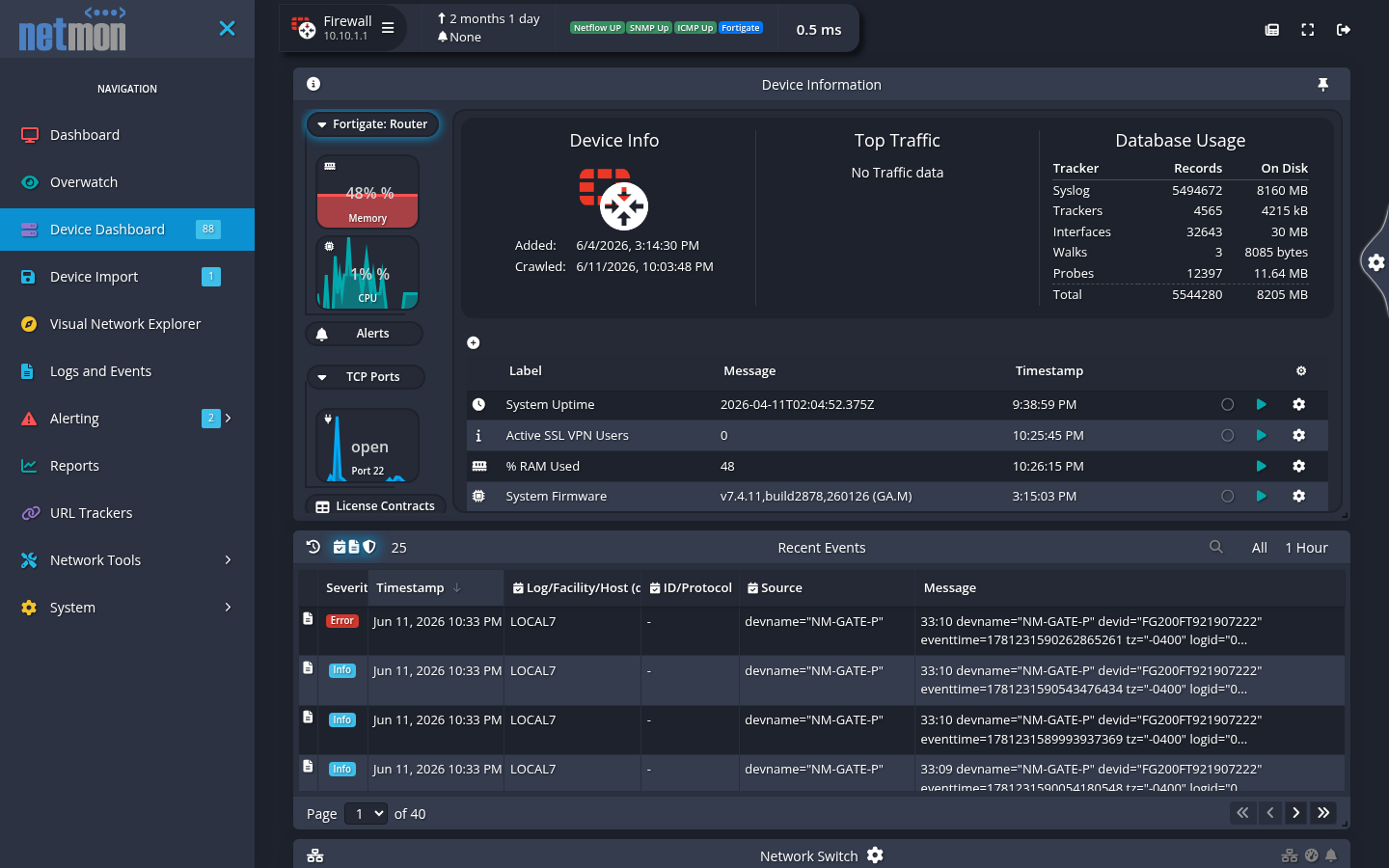1389x868 pixels.
Task: Jump to the last events page
Action: click(x=1323, y=813)
